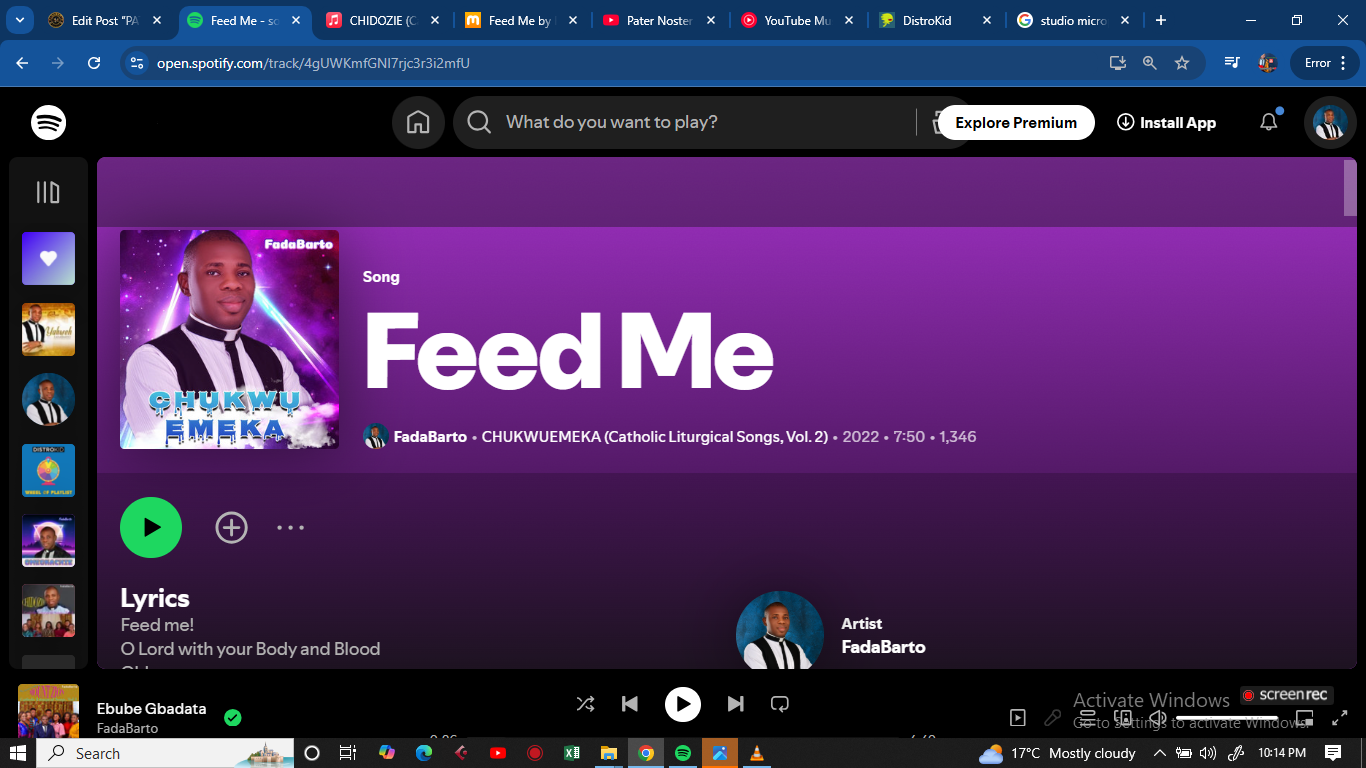Image resolution: width=1366 pixels, height=768 pixels.
Task: Click the Explore Premium button
Action: tap(1016, 122)
